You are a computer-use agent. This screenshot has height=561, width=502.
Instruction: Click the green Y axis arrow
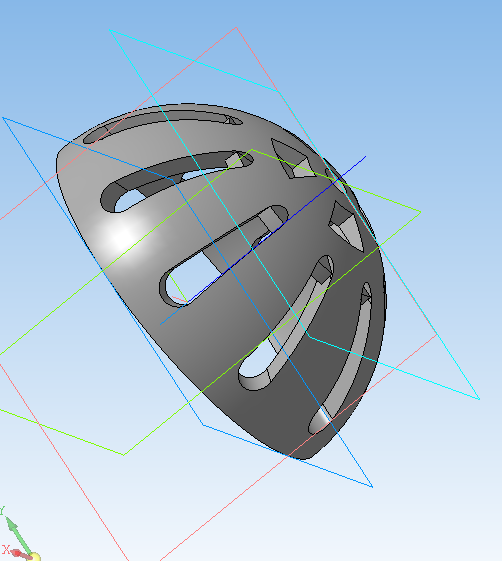[x=17, y=534]
